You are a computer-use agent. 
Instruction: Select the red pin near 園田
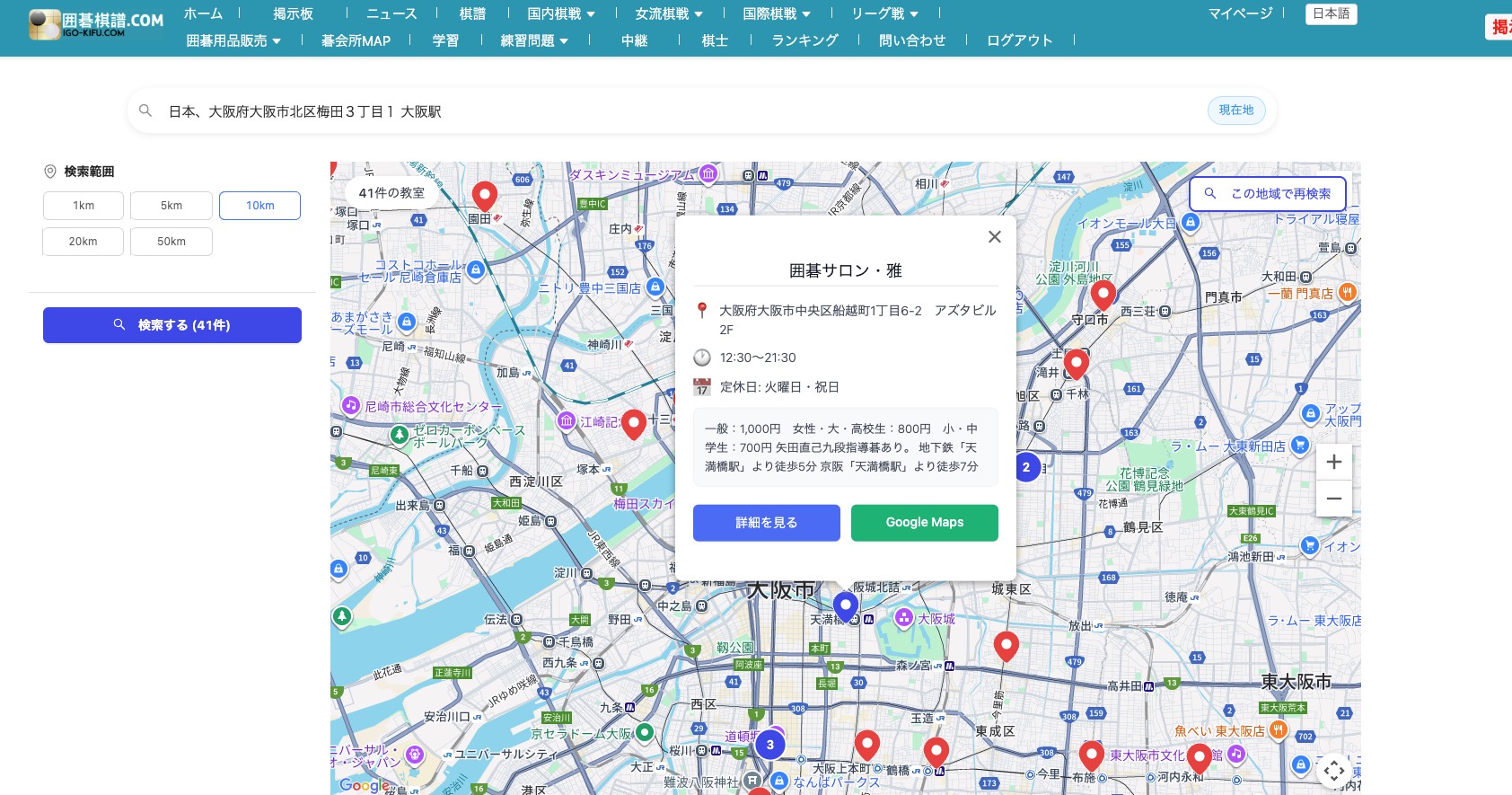pos(485,196)
